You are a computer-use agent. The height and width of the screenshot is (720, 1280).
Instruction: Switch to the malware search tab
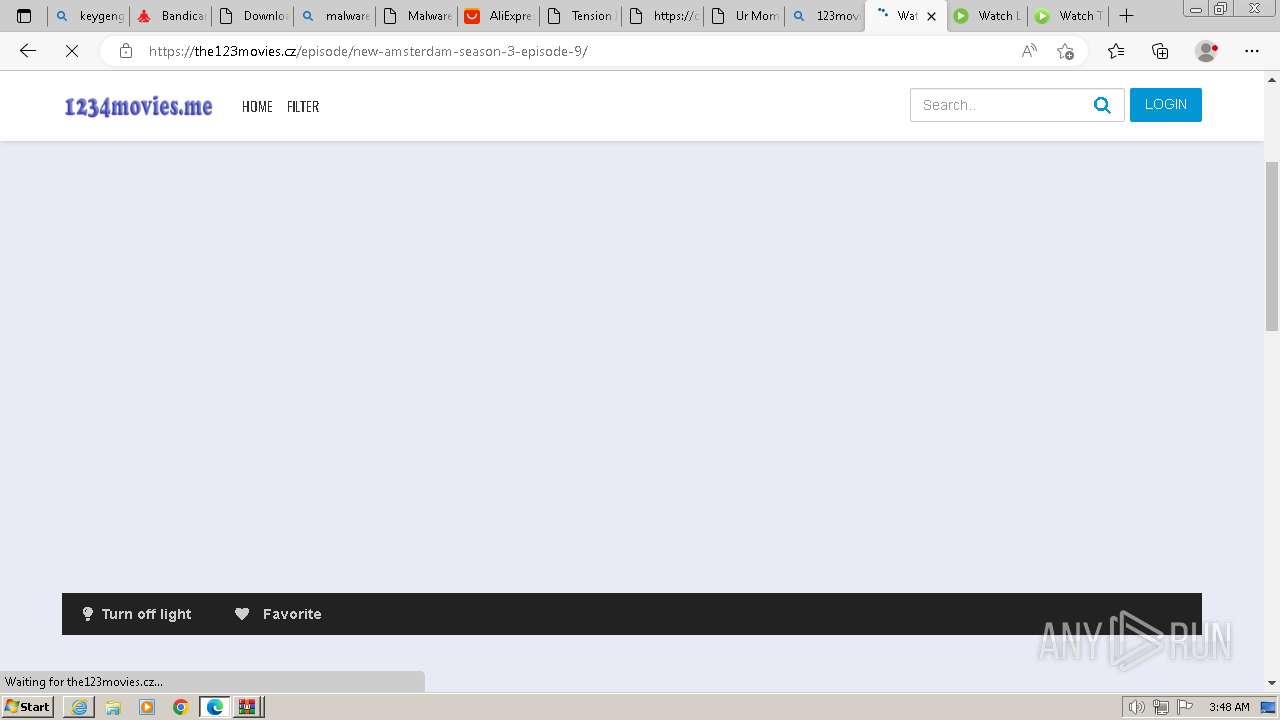coord(335,16)
